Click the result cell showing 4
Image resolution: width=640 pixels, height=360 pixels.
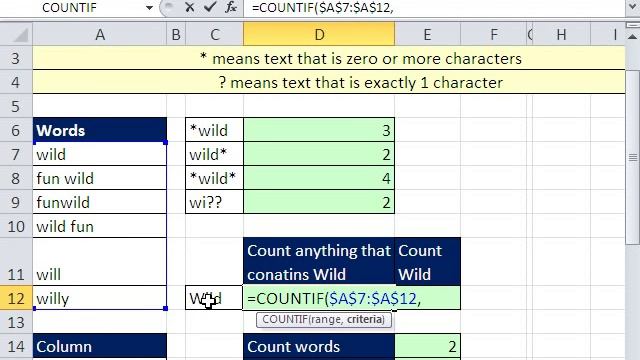coord(319,178)
